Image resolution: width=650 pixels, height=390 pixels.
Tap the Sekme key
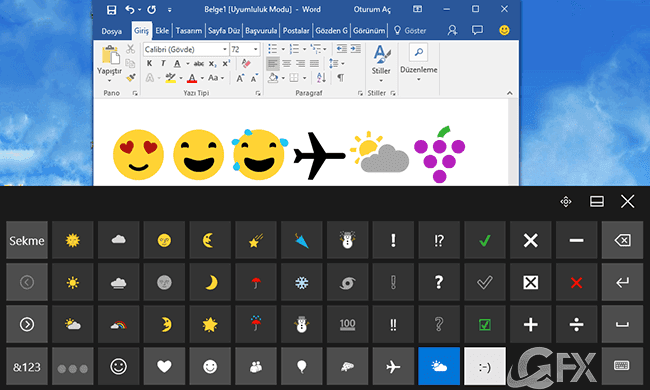[27, 240]
